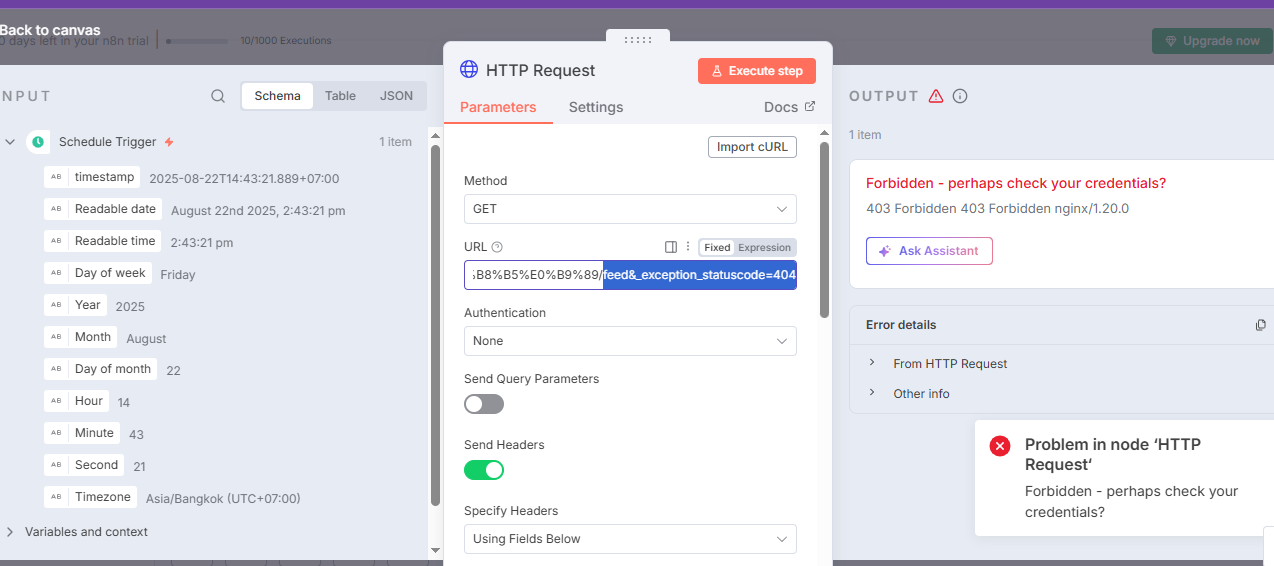Click the Schedule Trigger clock node icon
This screenshot has height=566, width=1274.
pyautogui.click(x=38, y=142)
